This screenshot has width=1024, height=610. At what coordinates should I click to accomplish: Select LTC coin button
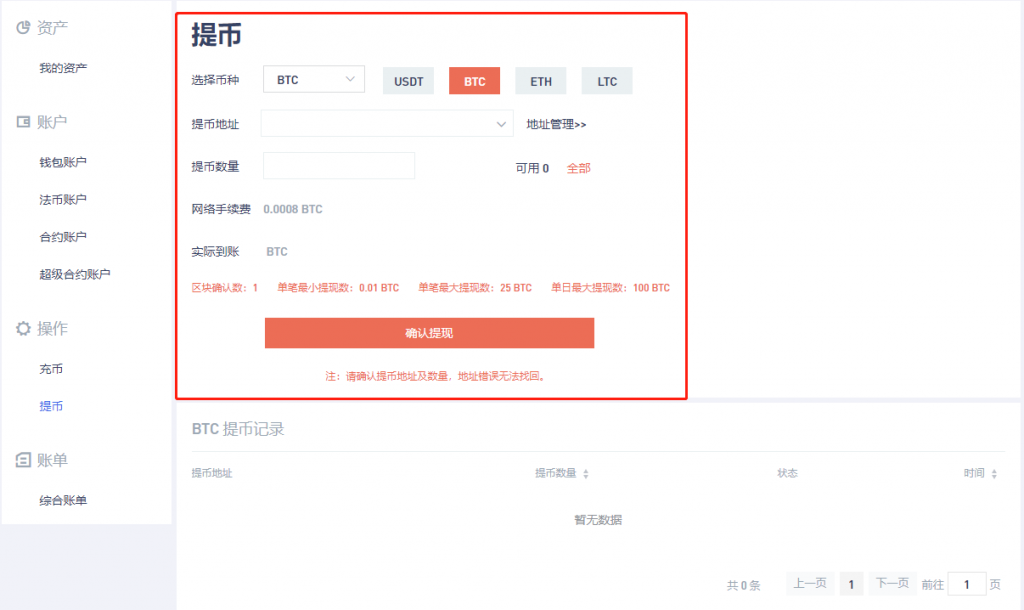point(607,81)
